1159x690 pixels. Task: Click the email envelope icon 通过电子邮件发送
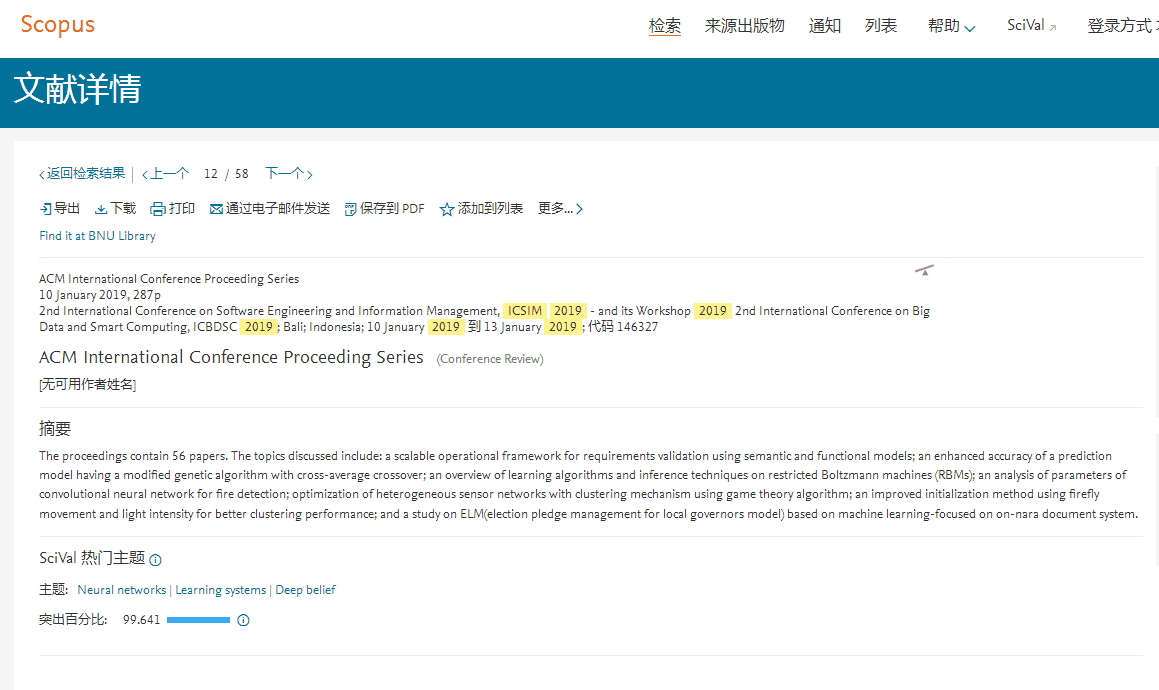(216, 209)
